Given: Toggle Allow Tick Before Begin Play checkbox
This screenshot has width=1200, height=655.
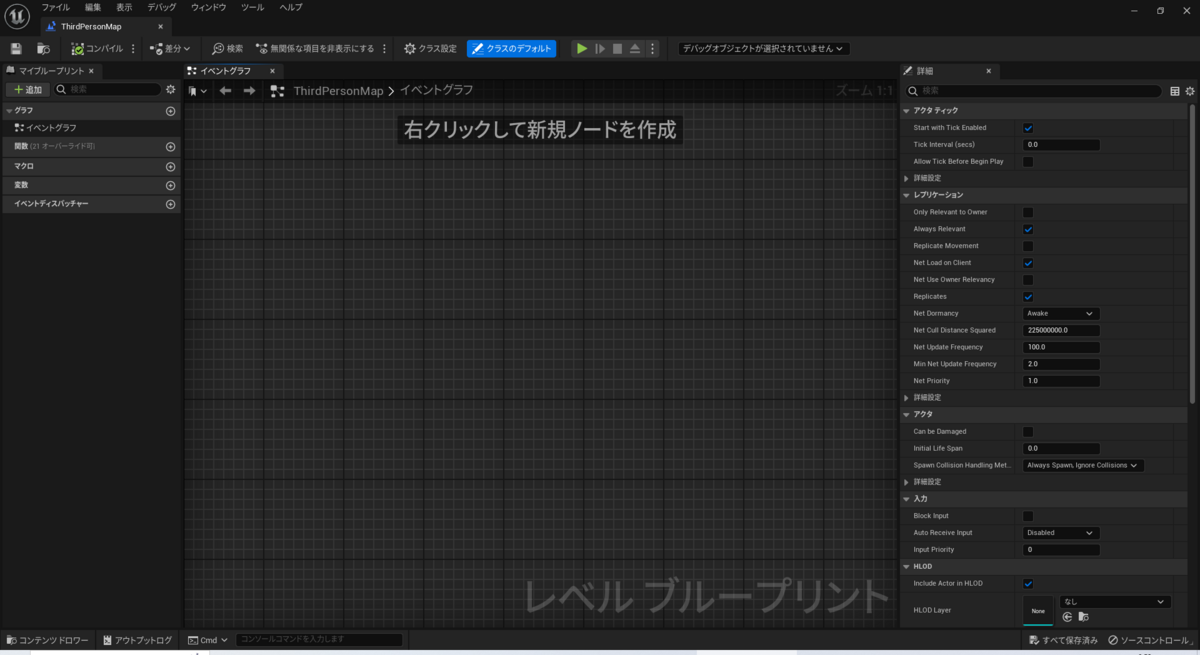Looking at the screenshot, I should (x=1028, y=161).
